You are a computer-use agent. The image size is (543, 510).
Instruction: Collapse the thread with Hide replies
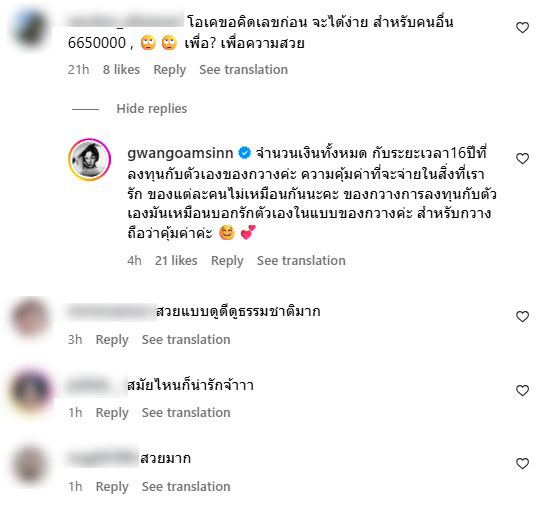click(x=152, y=109)
